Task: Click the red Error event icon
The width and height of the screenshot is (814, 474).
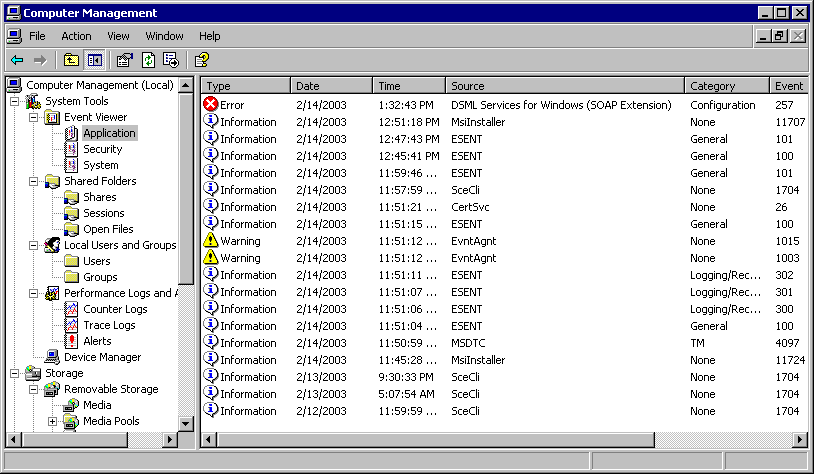Action: pyautogui.click(x=210, y=104)
